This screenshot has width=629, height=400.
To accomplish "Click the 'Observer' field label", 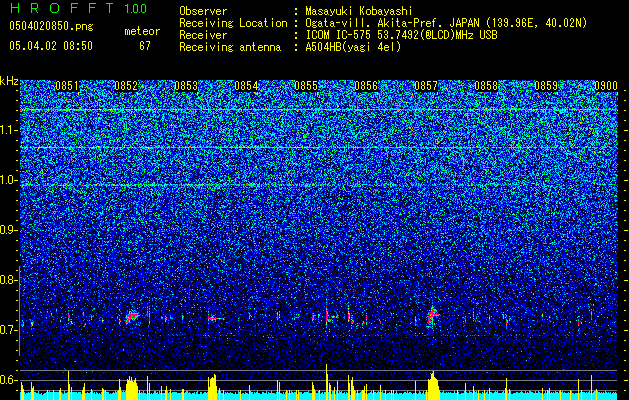I will tap(203, 11).
